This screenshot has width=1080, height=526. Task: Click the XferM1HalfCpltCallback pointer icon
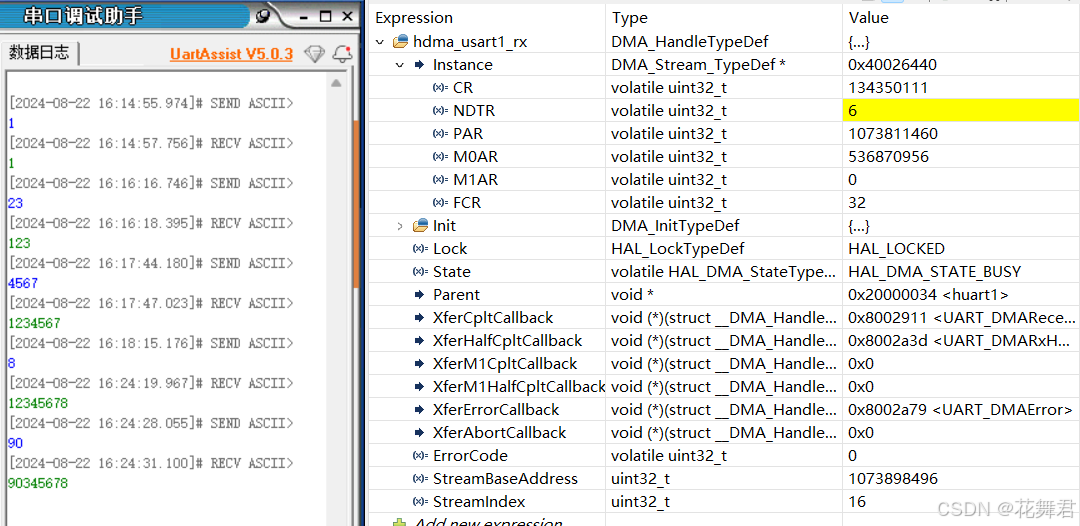pos(419,386)
